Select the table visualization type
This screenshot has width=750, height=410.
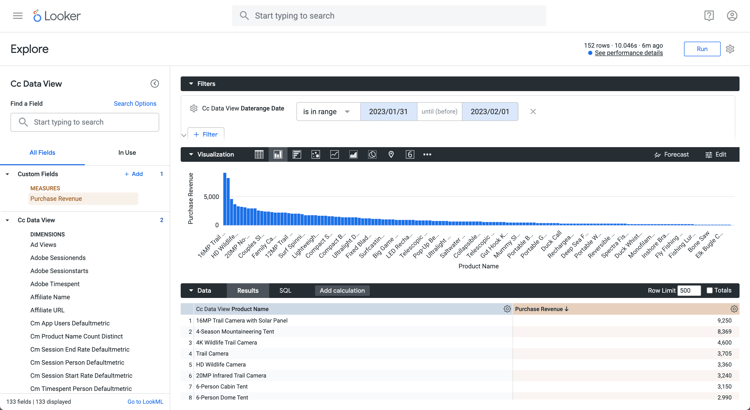click(x=259, y=155)
